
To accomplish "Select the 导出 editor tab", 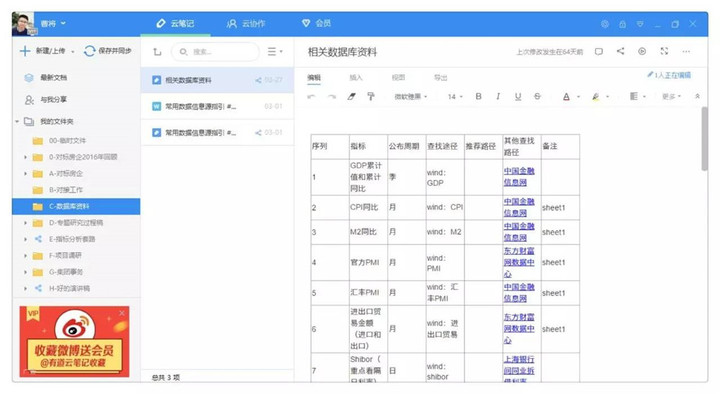I will pyautogui.click(x=440, y=78).
